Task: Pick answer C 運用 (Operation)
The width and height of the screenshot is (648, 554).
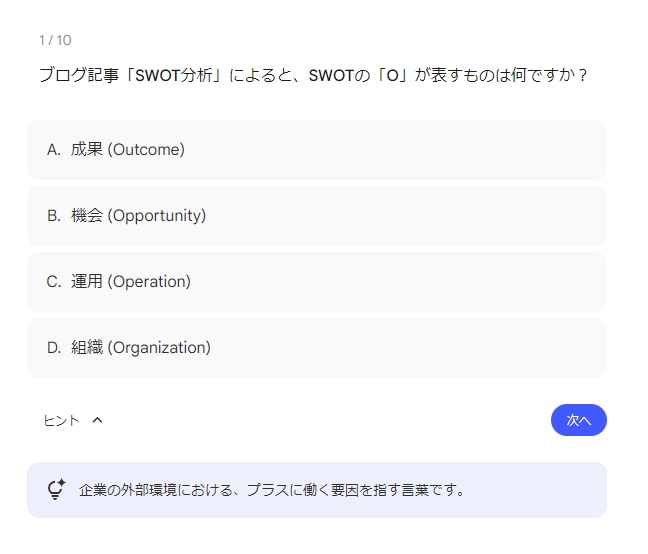Action: click(316, 282)
